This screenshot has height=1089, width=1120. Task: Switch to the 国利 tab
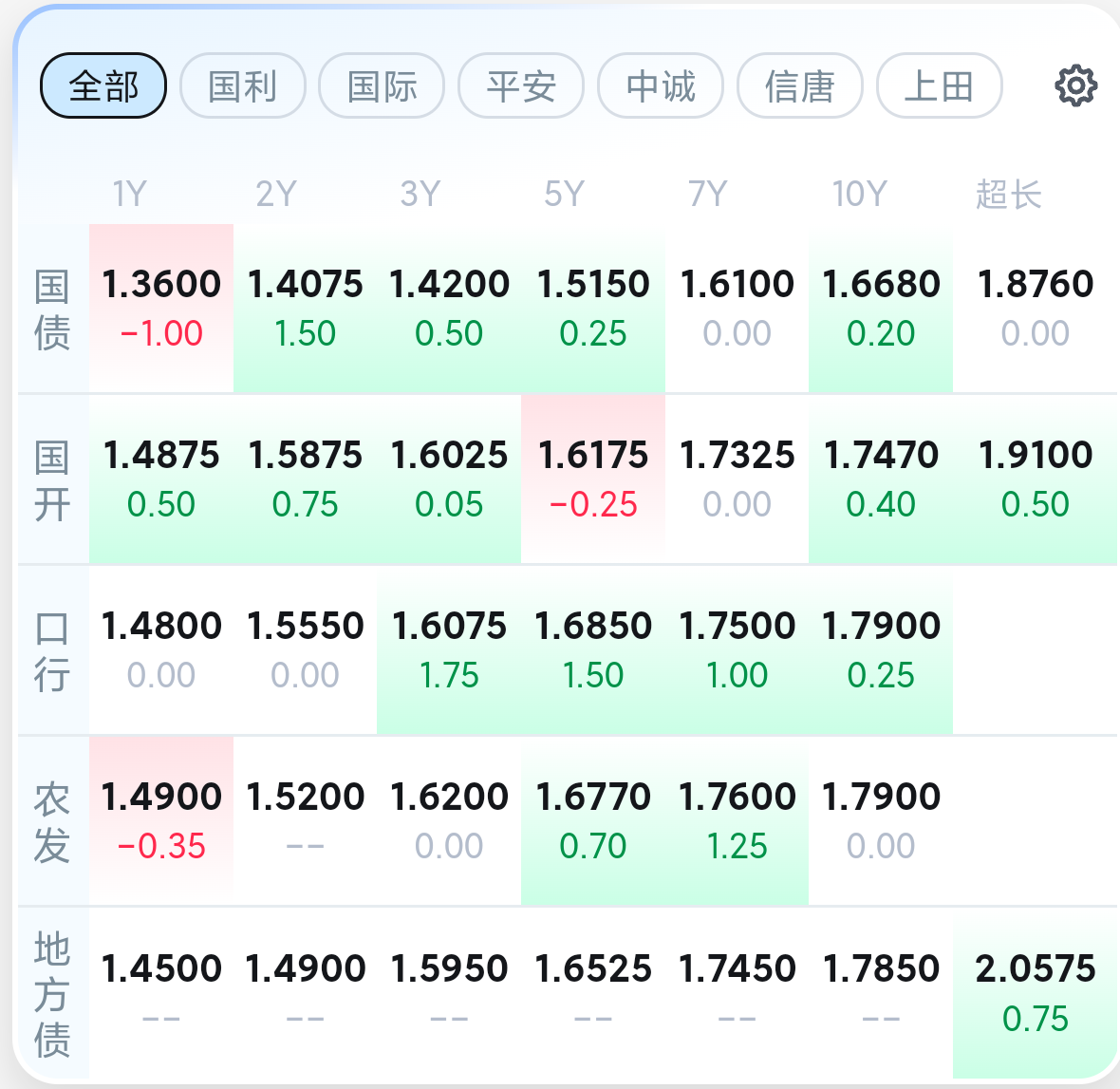(243, 85)
